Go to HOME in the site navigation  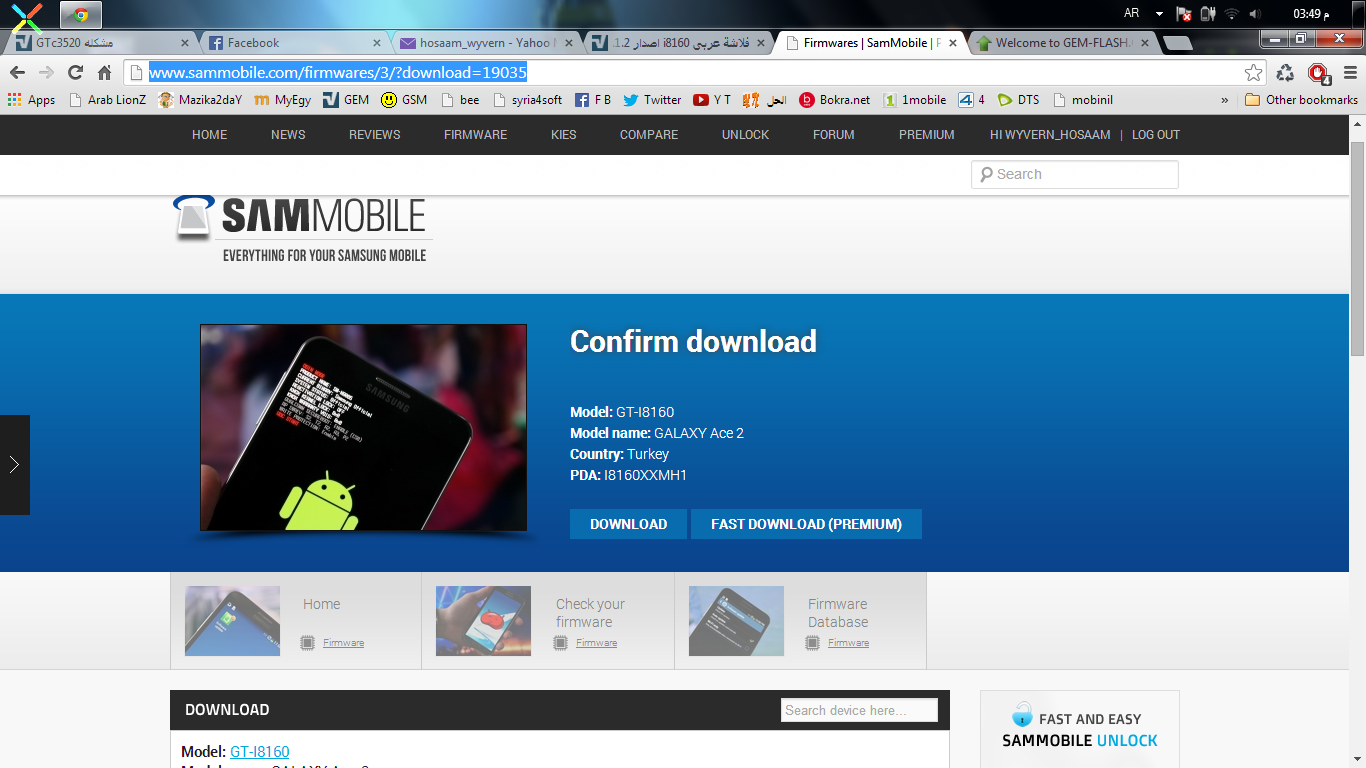209,135
